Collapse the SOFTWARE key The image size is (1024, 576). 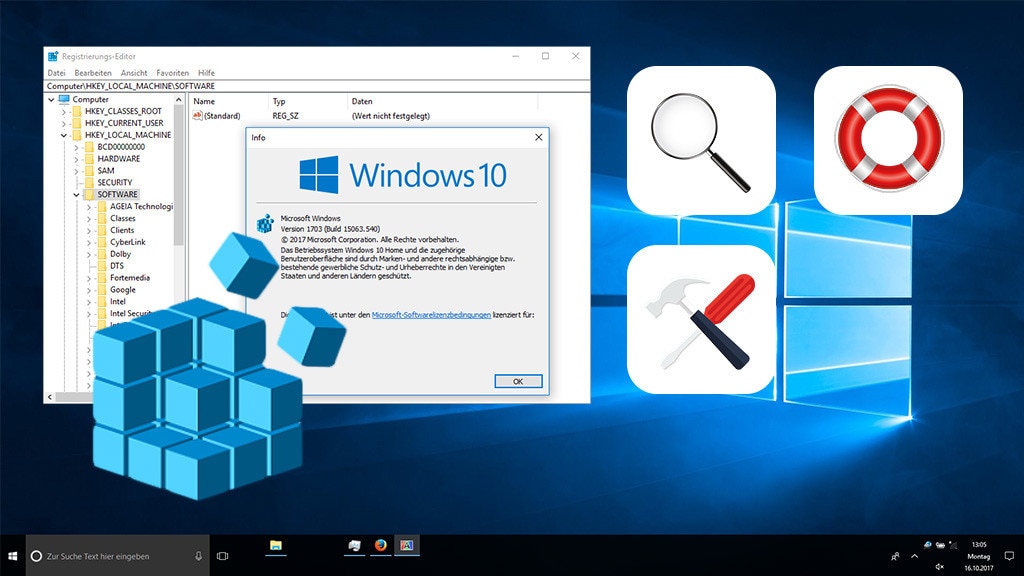point(76,195)
